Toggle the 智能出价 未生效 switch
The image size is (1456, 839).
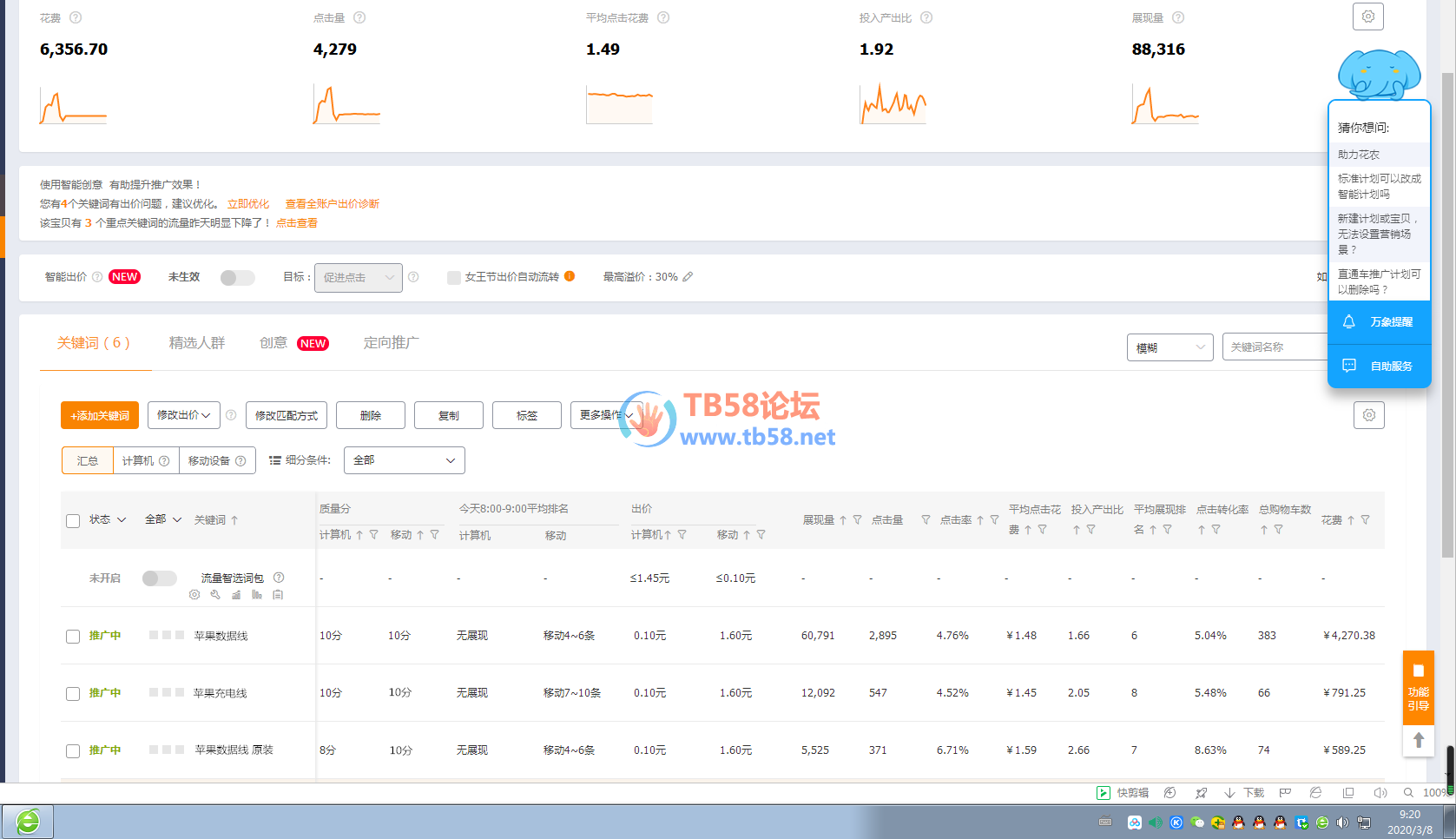tap(237, 277)
